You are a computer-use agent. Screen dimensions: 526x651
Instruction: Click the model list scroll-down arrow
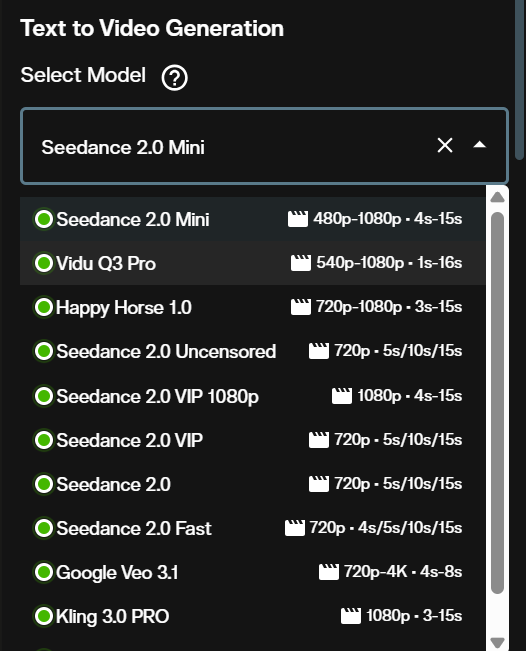[x=497, y=642]
